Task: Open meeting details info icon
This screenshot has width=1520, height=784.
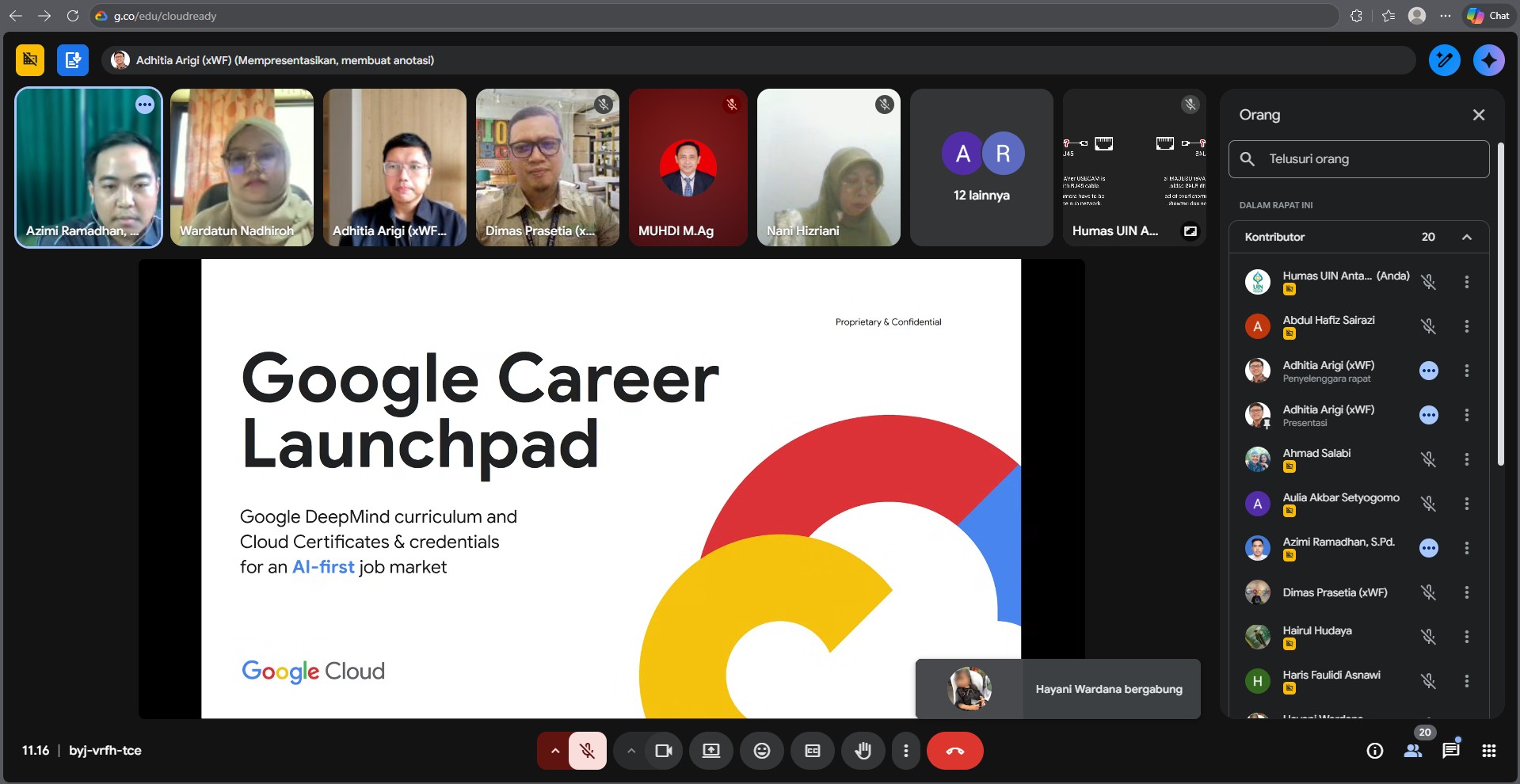Action: pyautogui.click(x=1375, y=751)
